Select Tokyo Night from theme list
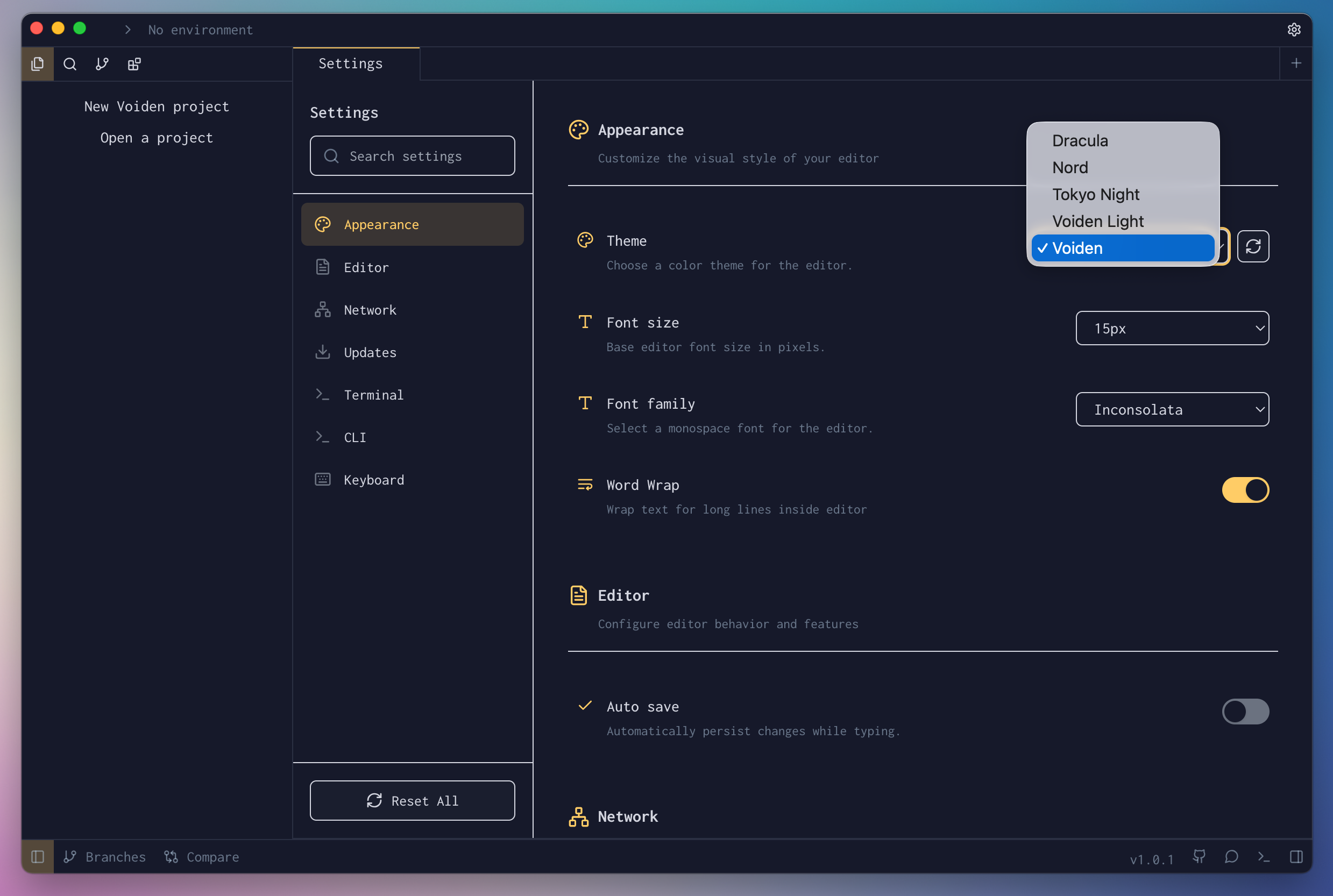The height and width of the screenshot is (896, 1333). point(1095,194)
